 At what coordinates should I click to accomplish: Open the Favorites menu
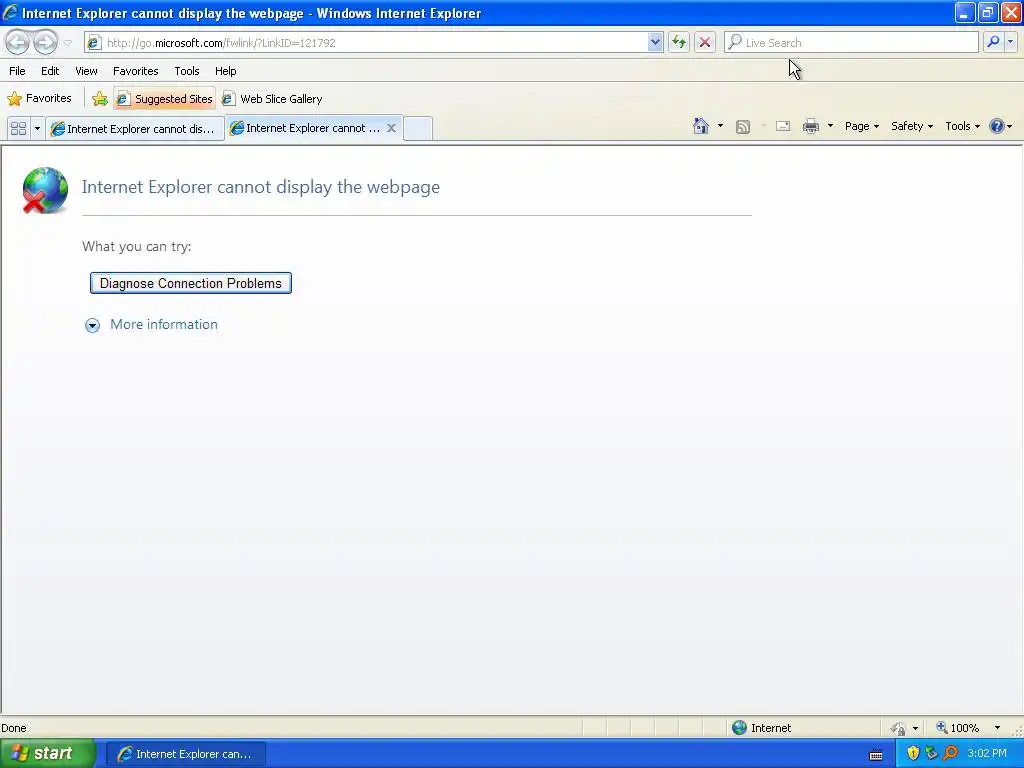pos(136,71)
